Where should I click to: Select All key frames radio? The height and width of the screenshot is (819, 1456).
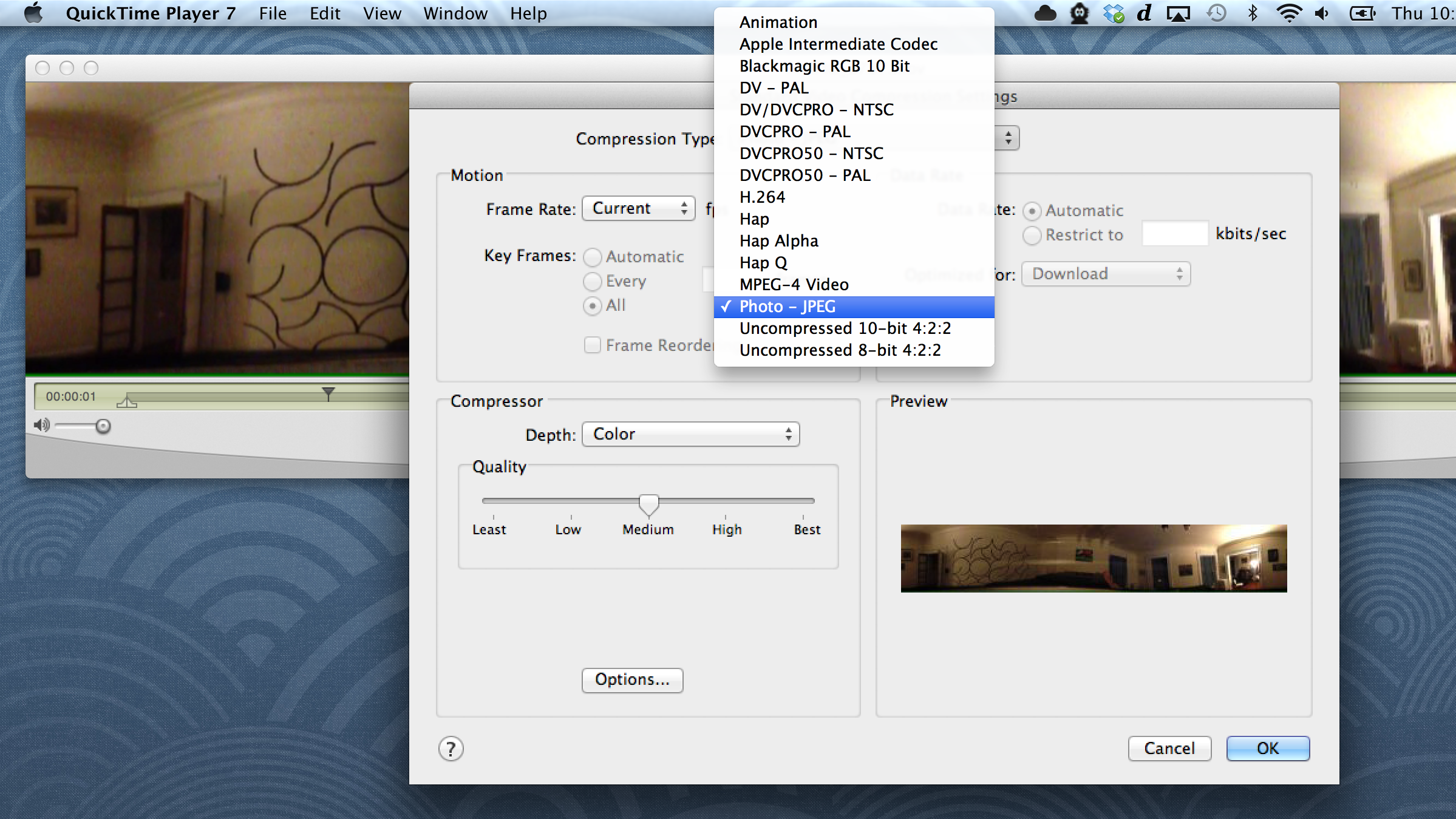[x=592, y=305]
